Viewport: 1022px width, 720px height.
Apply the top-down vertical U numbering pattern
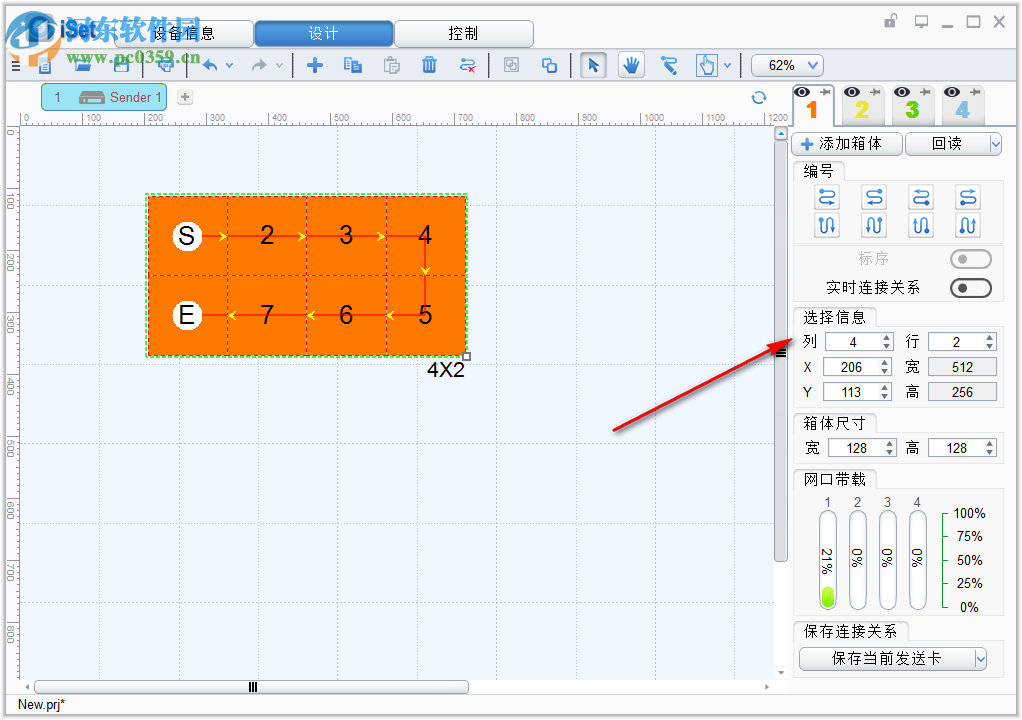pos(826,225)
